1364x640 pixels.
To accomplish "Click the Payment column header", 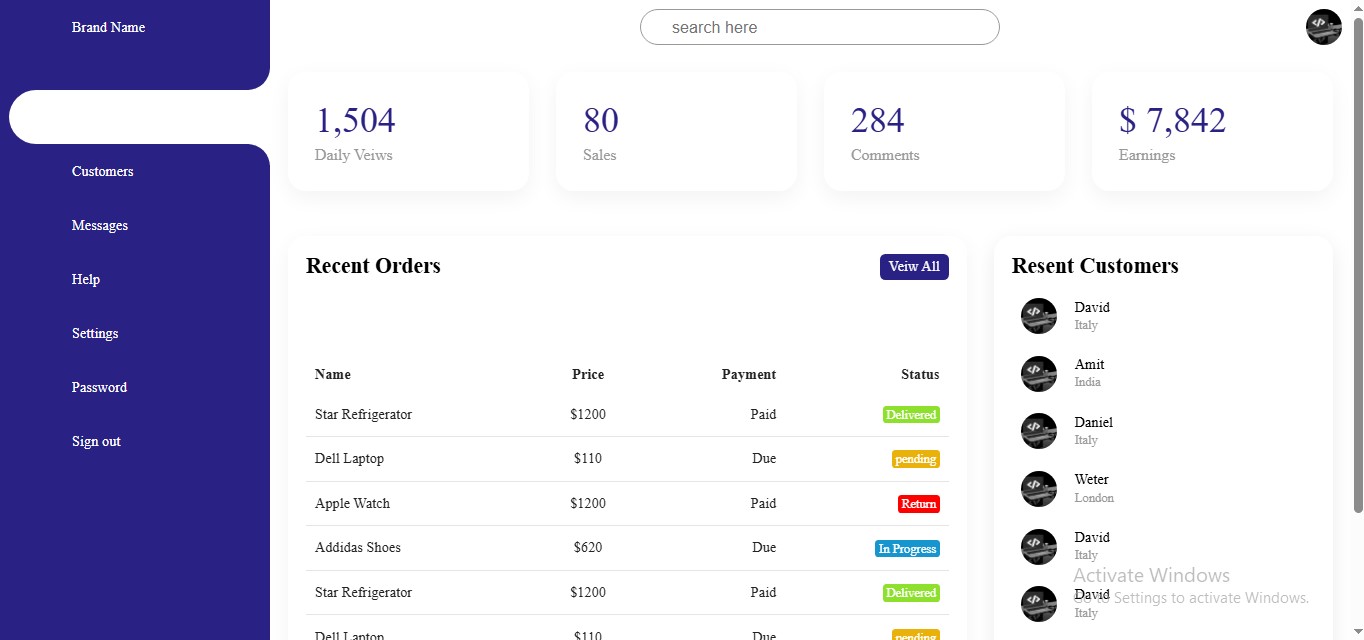I will [749, 374].
